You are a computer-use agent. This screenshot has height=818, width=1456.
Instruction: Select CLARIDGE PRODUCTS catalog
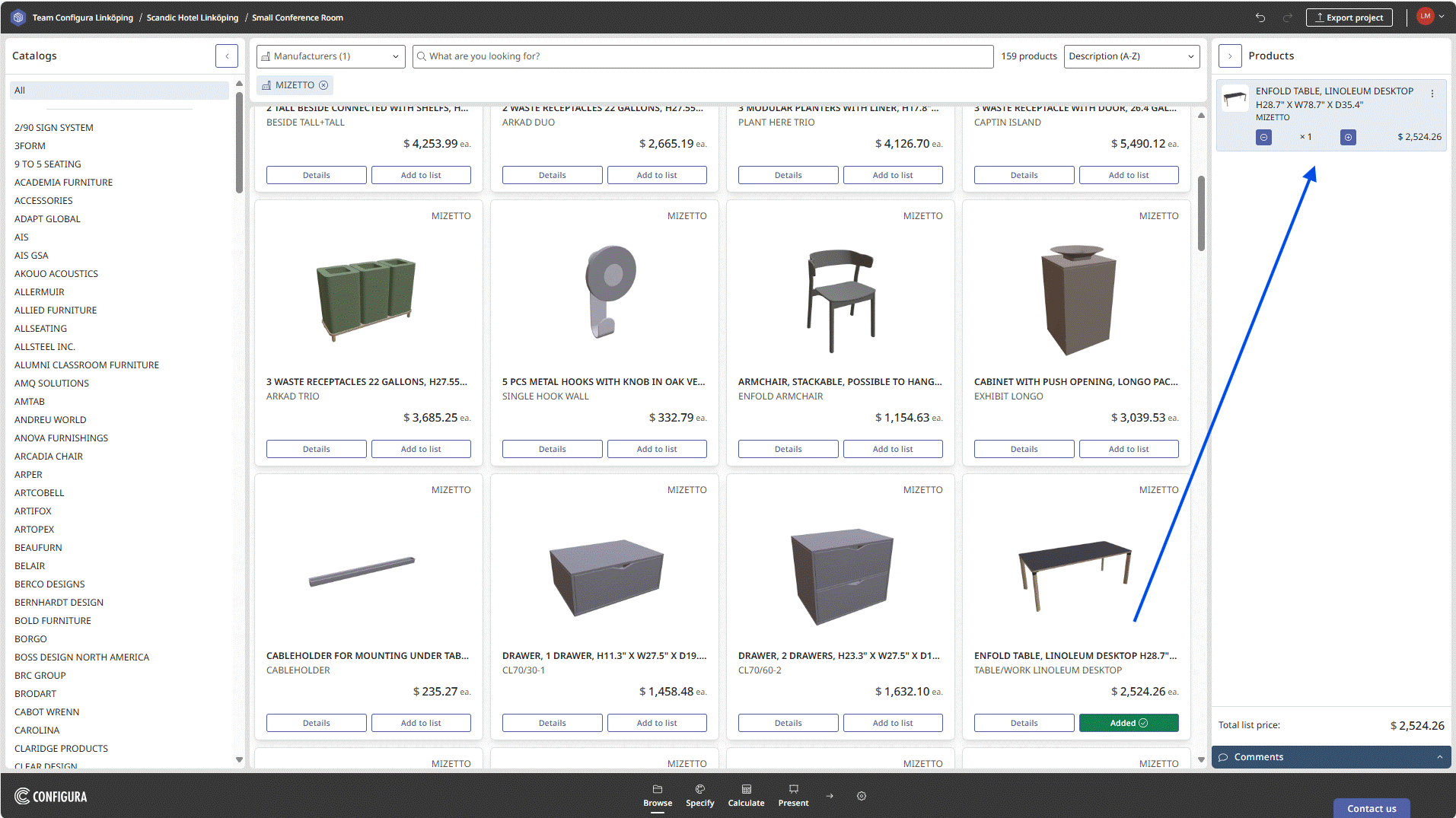click(61, 749)
